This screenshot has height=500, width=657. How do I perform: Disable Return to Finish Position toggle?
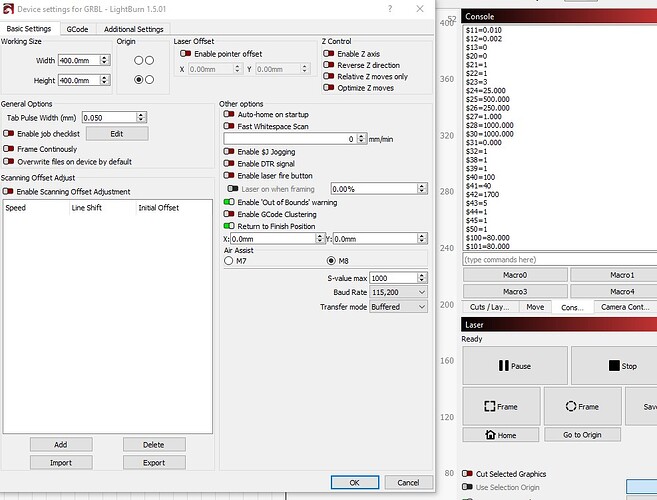coord(229,226)
